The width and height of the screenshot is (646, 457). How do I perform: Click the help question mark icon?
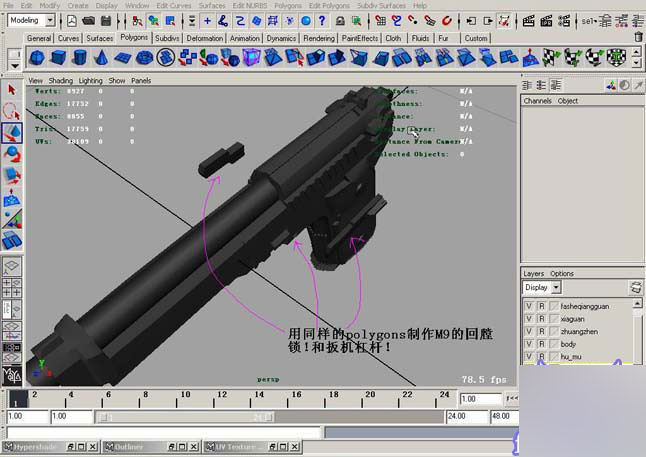tap(322, 21)
